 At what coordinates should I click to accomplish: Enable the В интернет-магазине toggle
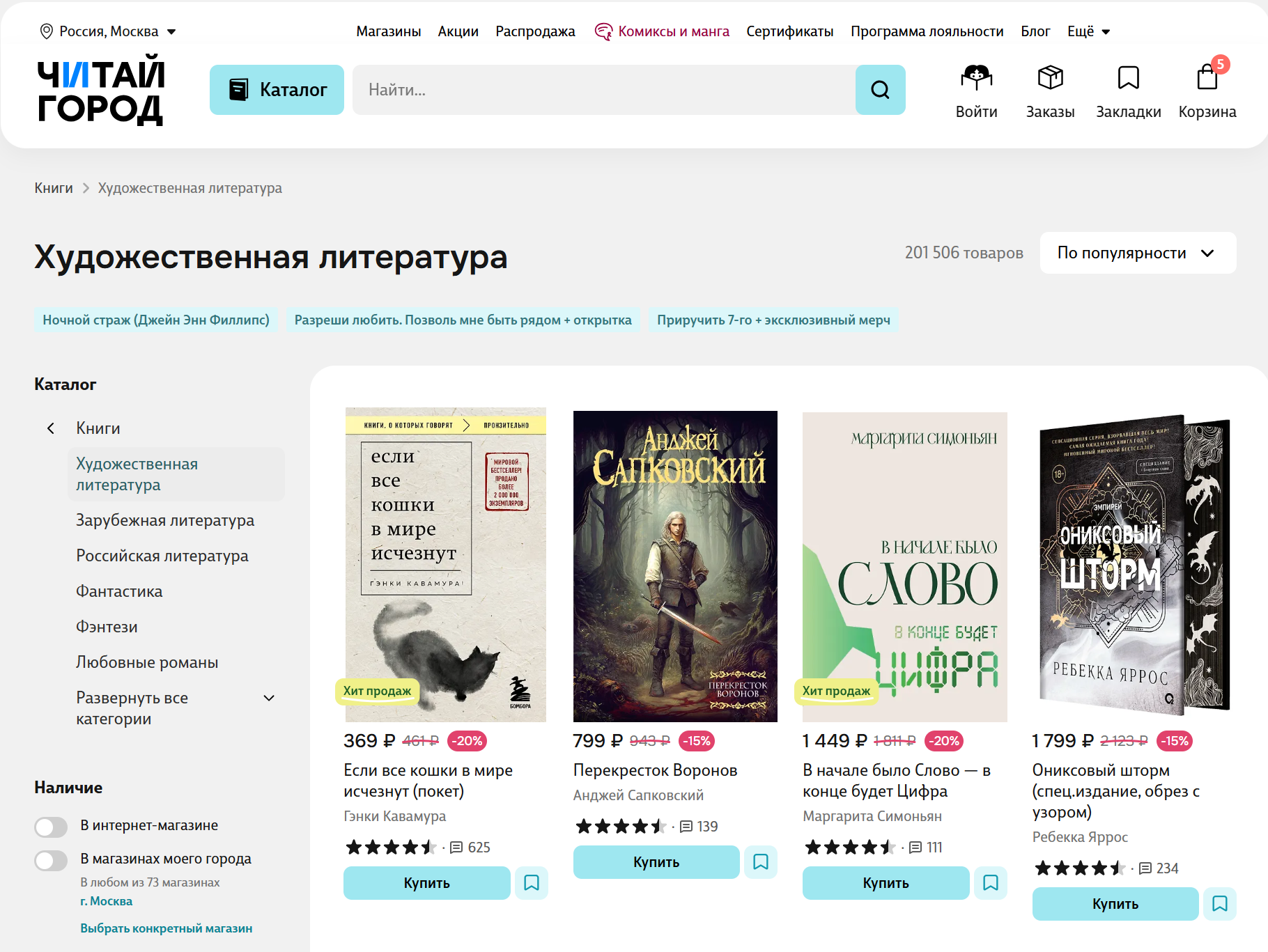point(51,827)
